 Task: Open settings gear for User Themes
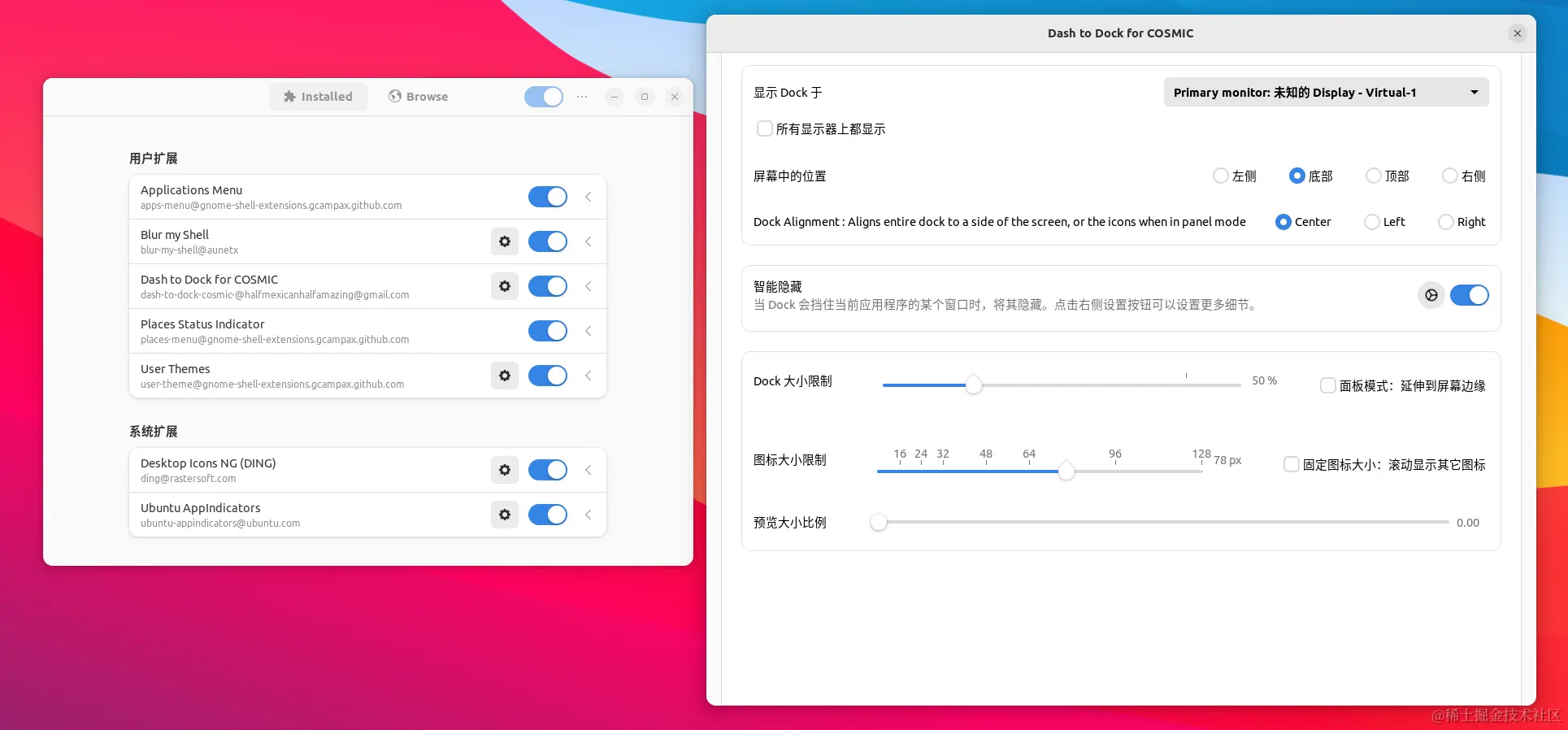505,376
